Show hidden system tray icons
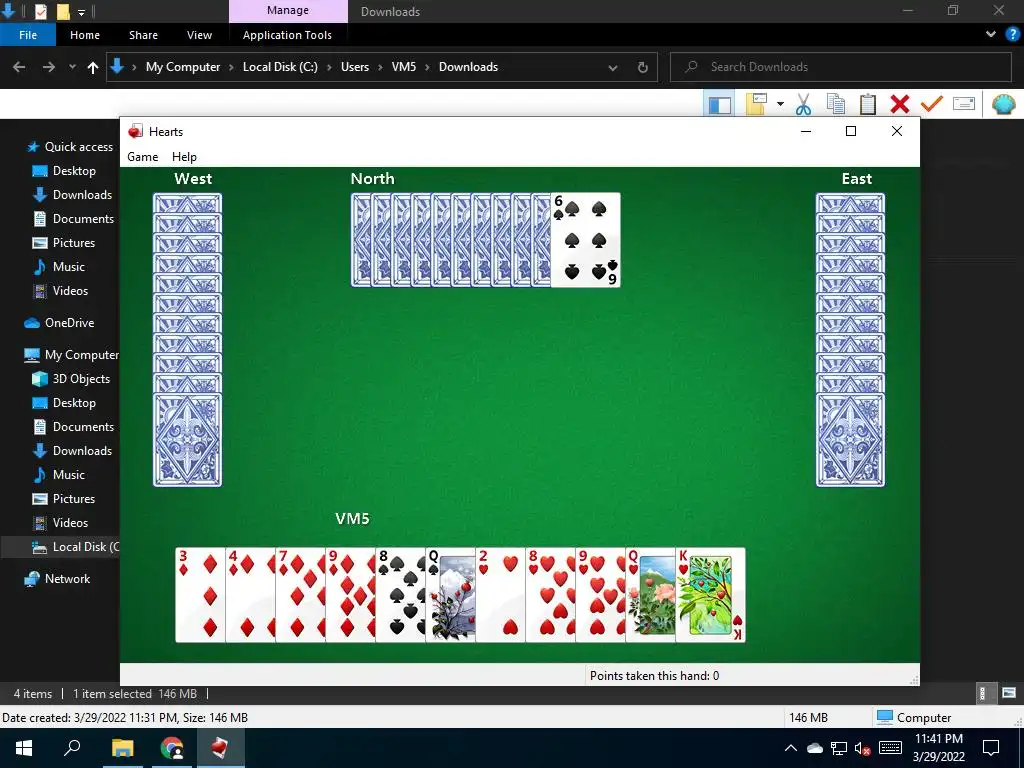The height and width of the screenshot is (768, 1024). [x=790, y=748]
